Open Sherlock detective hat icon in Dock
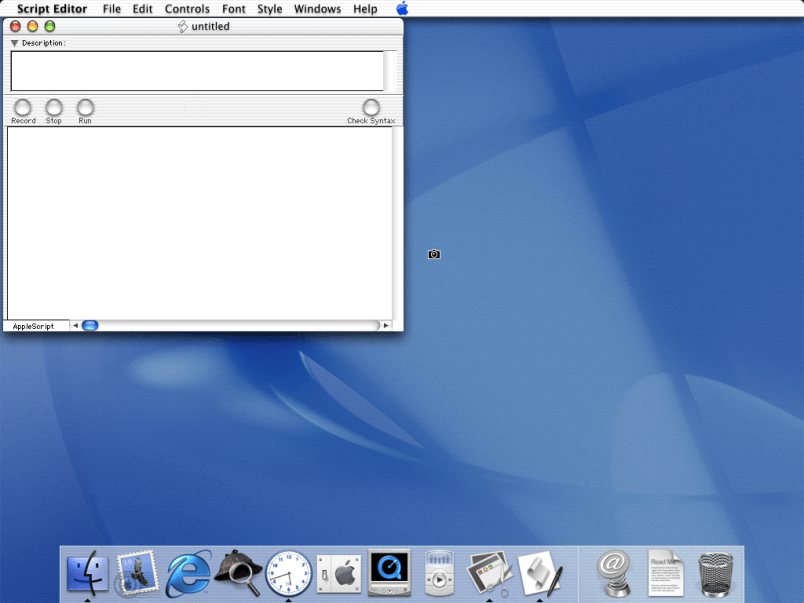 click(x=238, y=573)
